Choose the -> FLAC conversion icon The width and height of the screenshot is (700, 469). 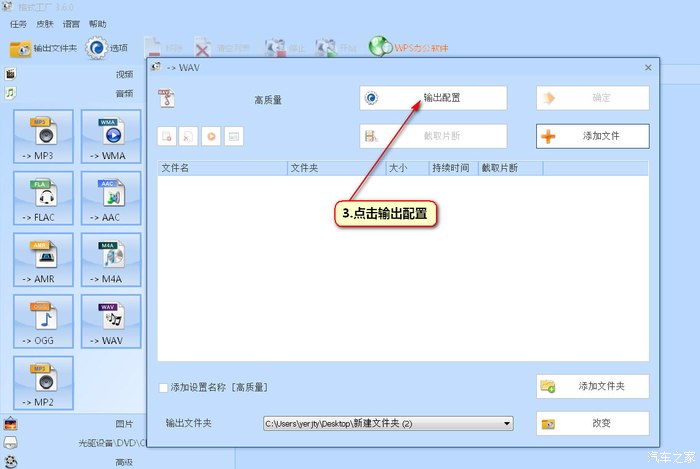pos(43,198)
